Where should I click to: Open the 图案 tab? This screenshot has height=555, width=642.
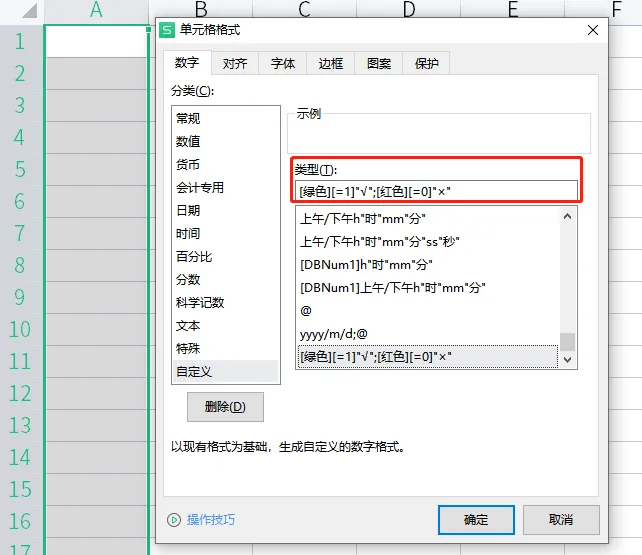tap(379, 63)
